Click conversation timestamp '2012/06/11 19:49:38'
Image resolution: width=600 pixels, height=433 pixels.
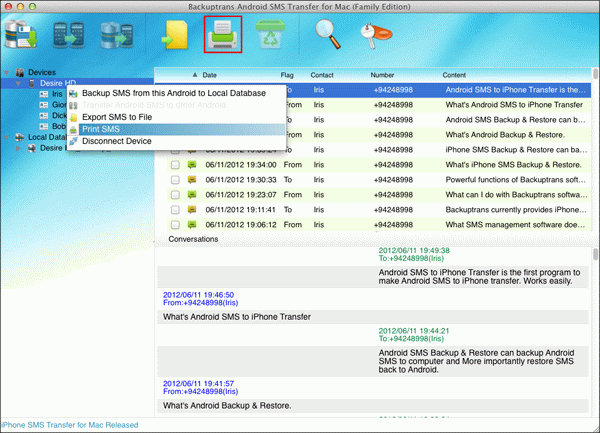pos(414,251)
